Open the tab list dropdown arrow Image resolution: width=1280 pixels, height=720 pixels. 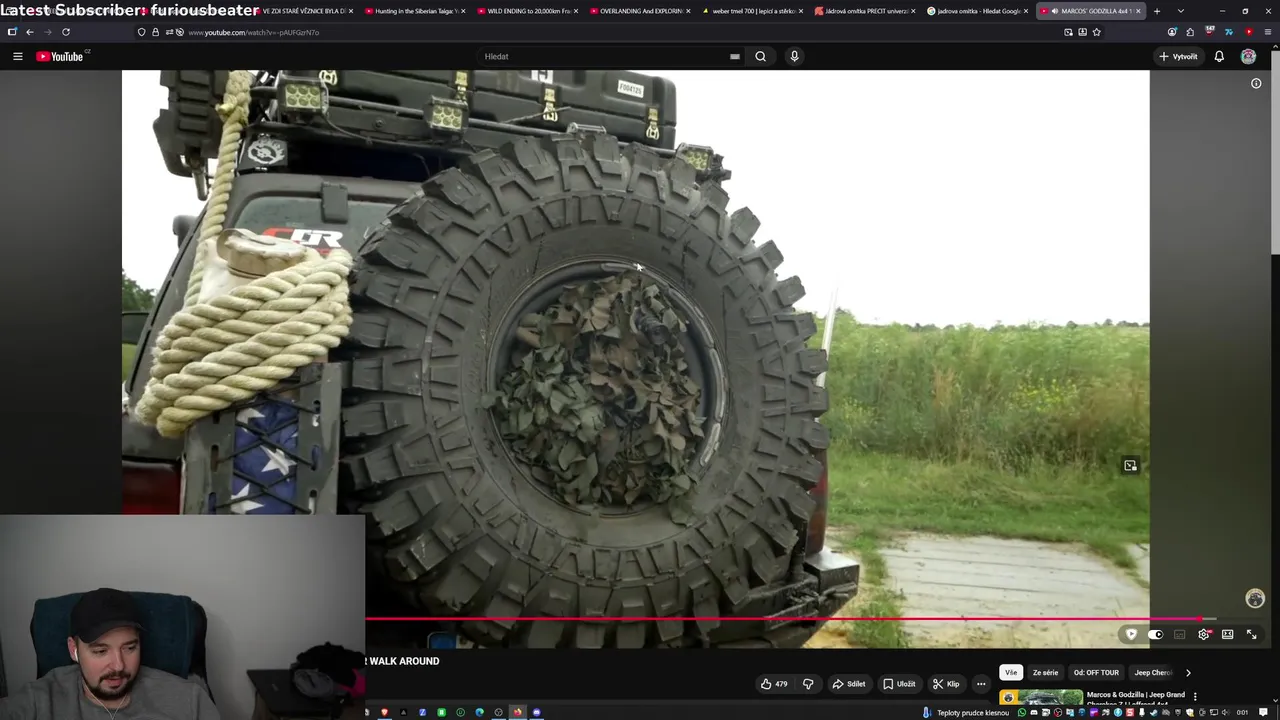pos(1181,11)
